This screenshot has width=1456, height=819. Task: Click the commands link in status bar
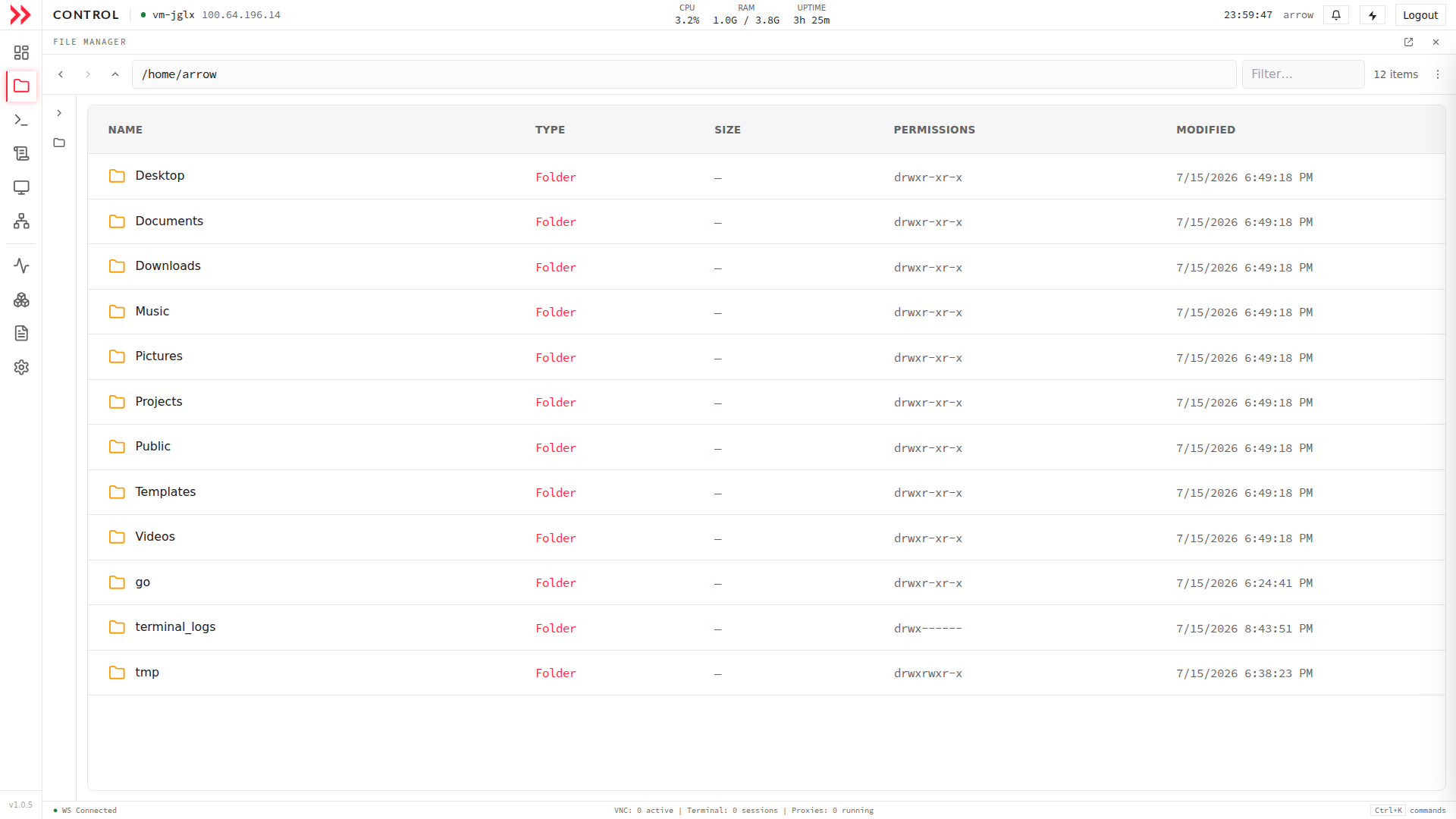(x=1428, y=811)
